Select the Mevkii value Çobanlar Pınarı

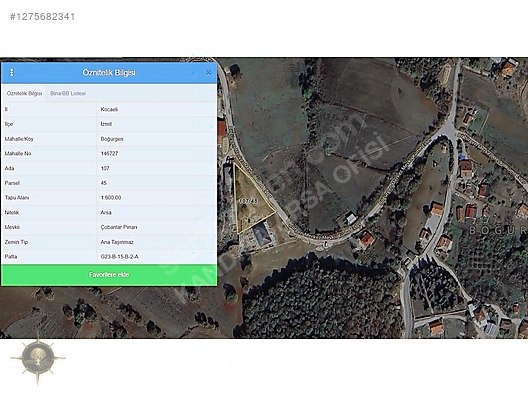click(x=119, y=227)
